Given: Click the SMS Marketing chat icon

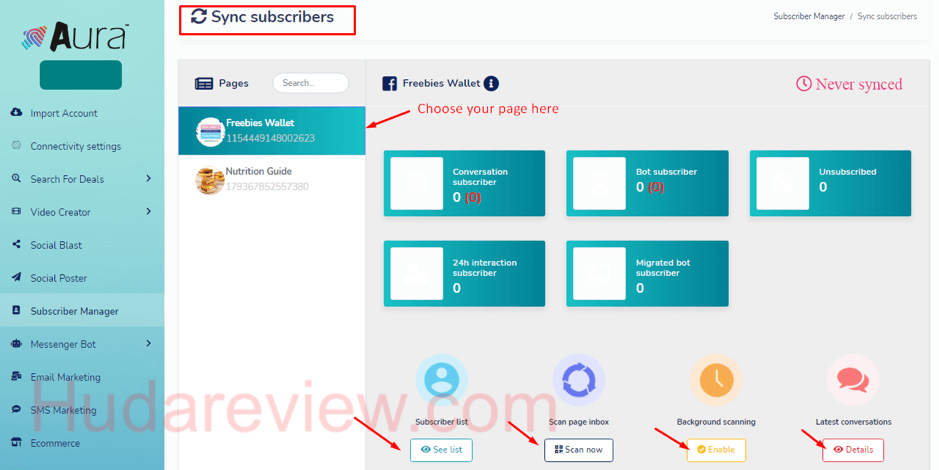Looking at the screenshot, I should (17, 410).
